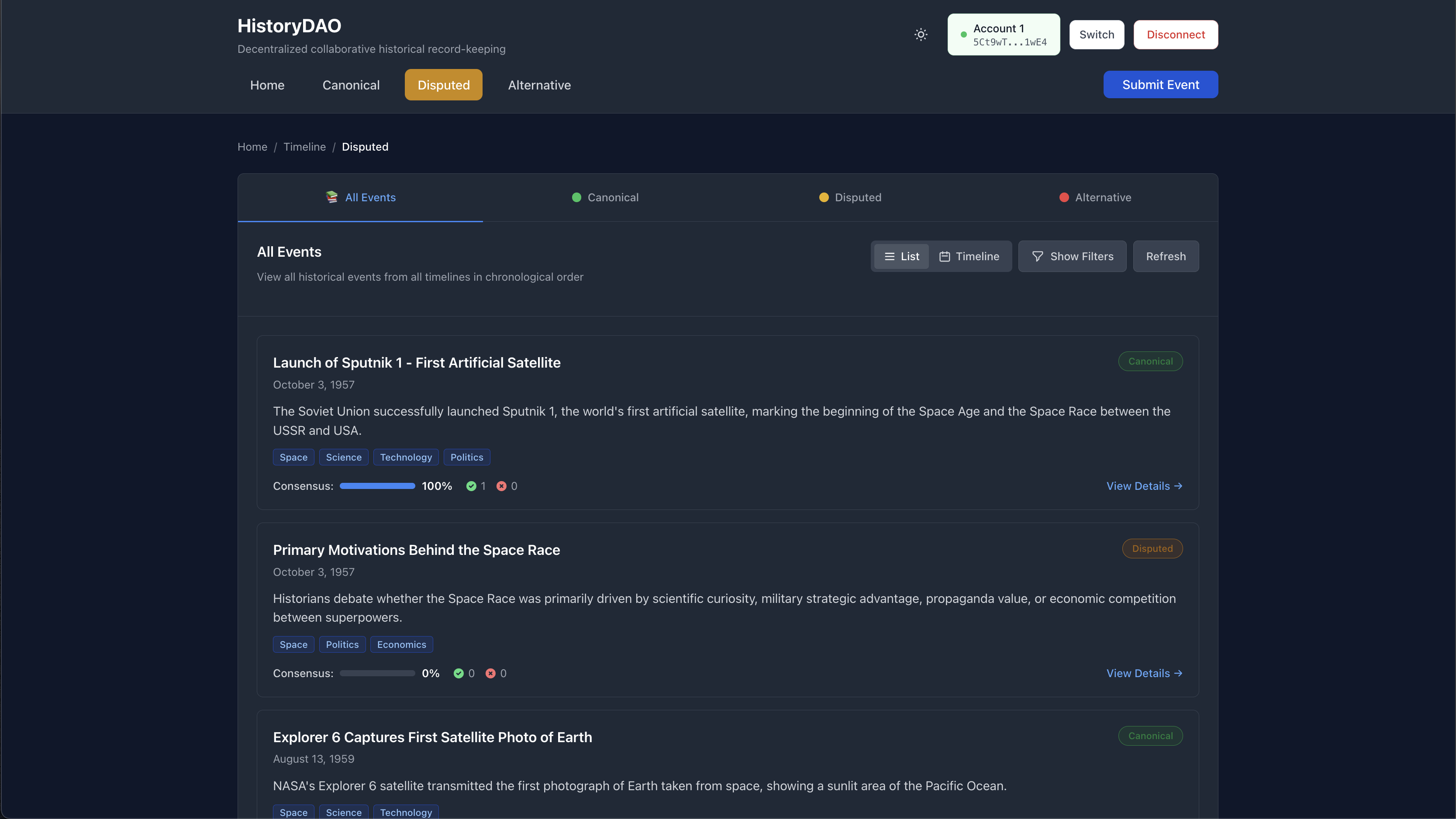Open the Account 1 wallet selector

click(1004, 34)
